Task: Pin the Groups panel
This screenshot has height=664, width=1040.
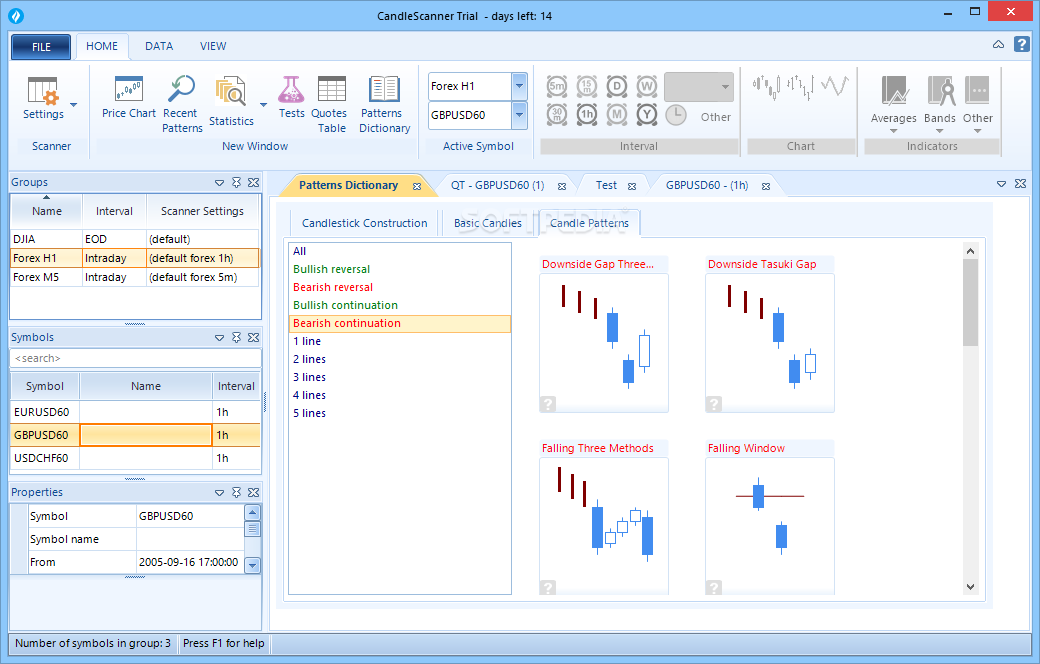Action: [x=237, y=182]
